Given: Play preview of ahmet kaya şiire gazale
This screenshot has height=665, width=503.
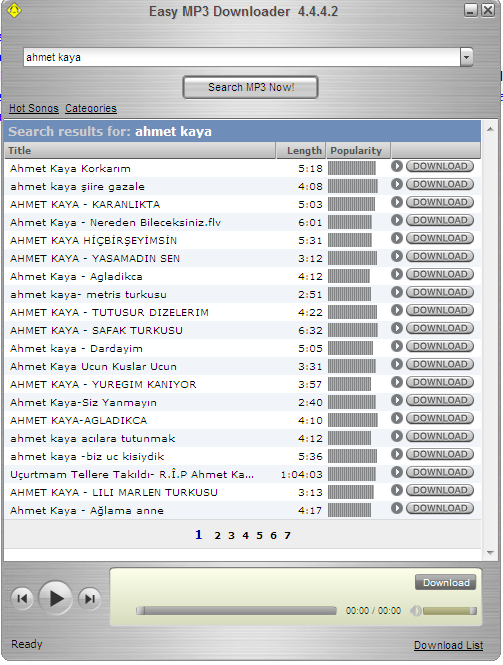Looking at the screenshot, I should pos(397,184).
